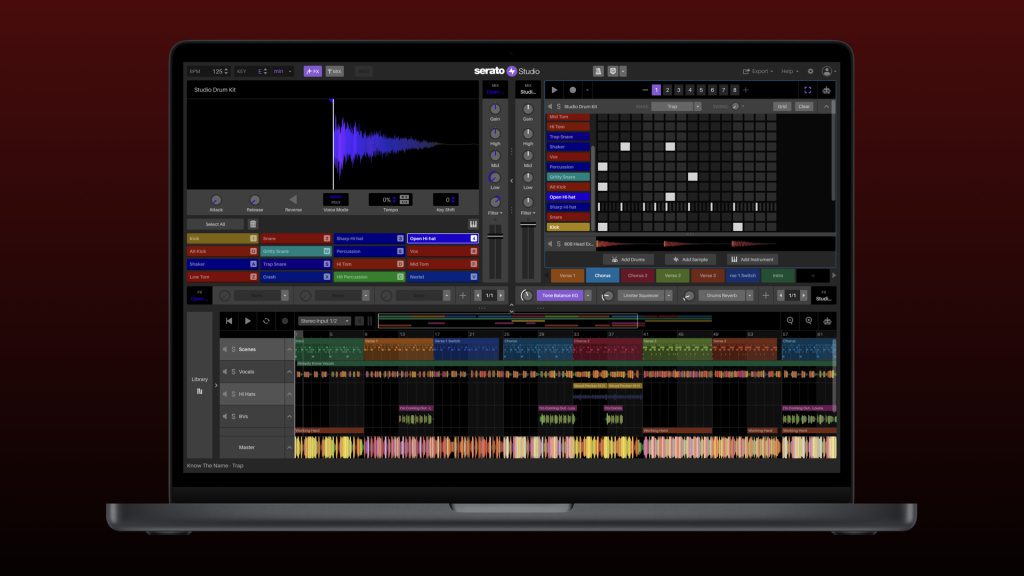
Task: Toggle the loop icon in timeline transport
Action: (266, 321)
